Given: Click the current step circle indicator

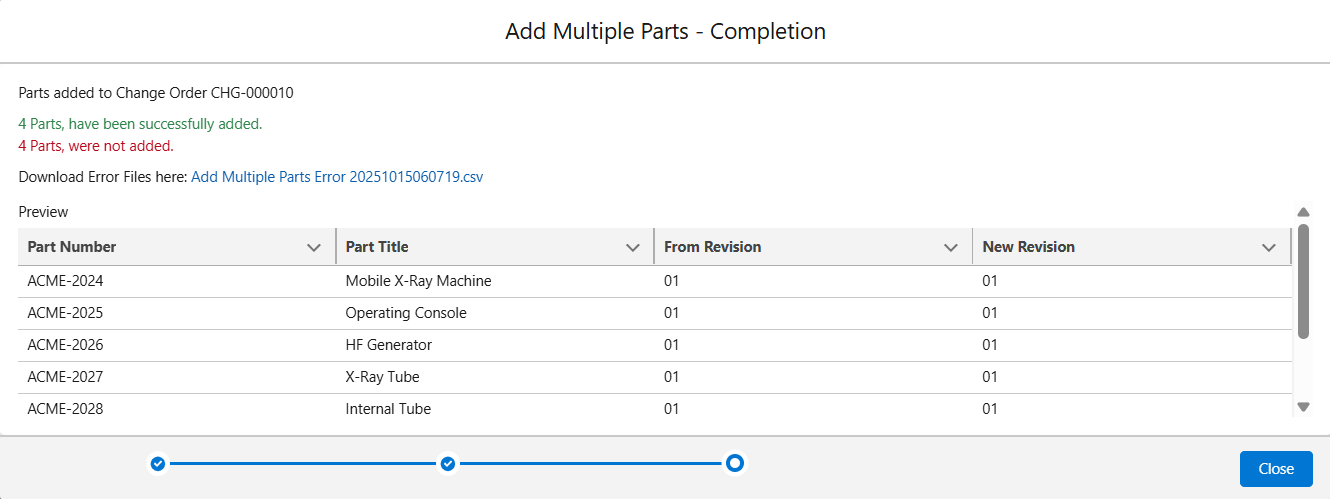Looking at the screenshot, I should click(735, 463).
